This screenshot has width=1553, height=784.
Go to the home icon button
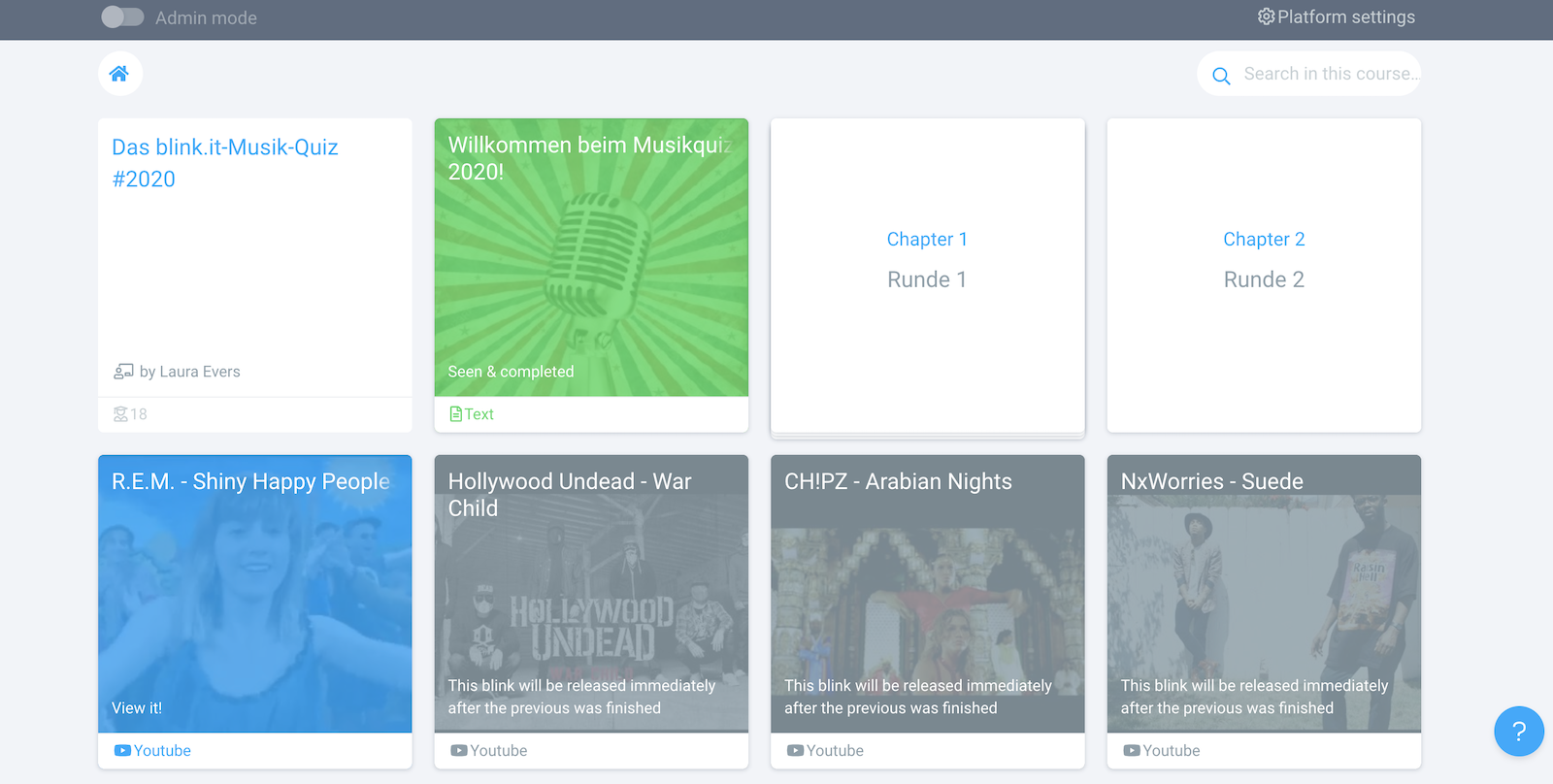point(119,74)
